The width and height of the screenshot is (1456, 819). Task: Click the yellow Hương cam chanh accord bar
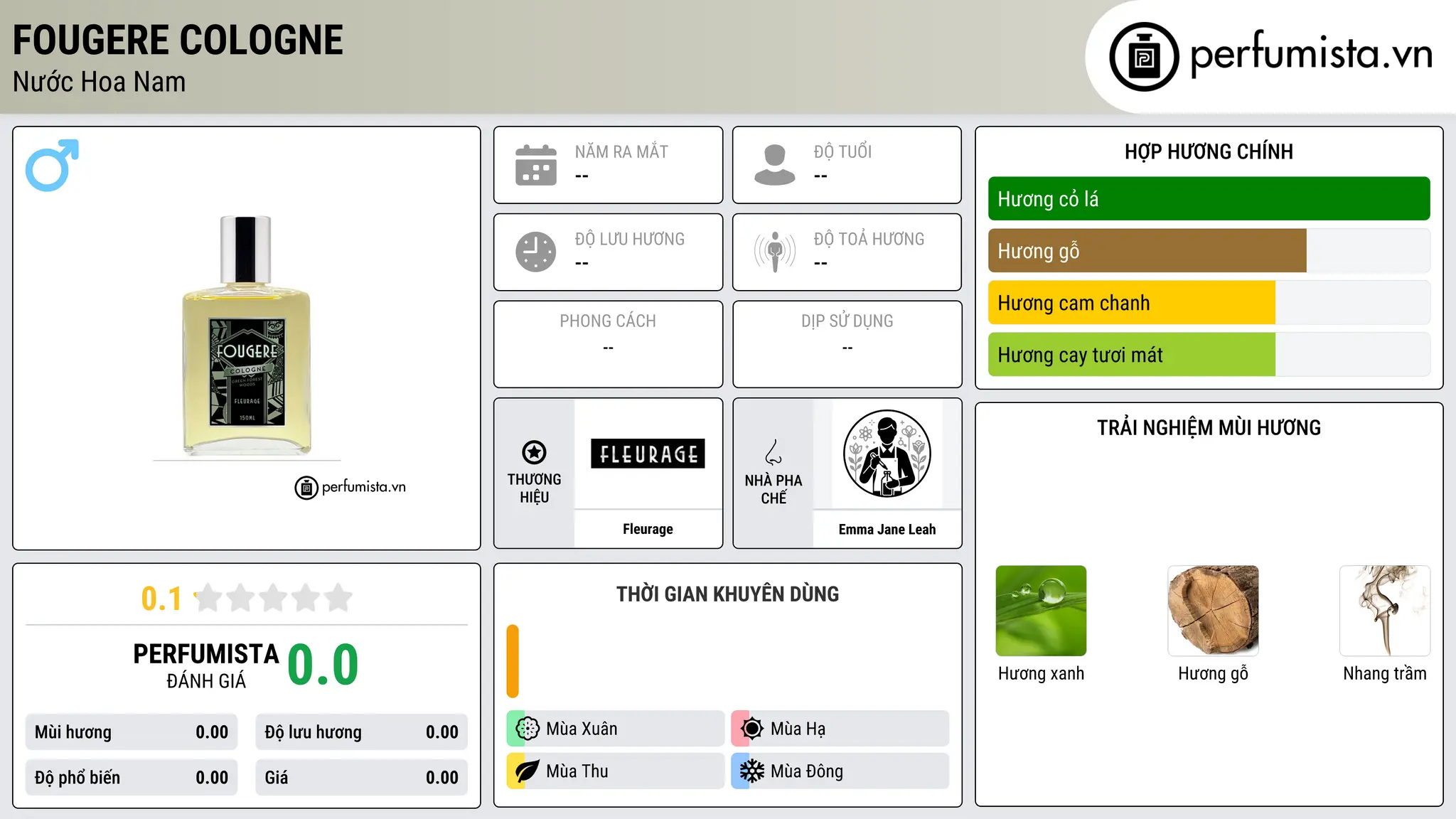coord(1131,303)
